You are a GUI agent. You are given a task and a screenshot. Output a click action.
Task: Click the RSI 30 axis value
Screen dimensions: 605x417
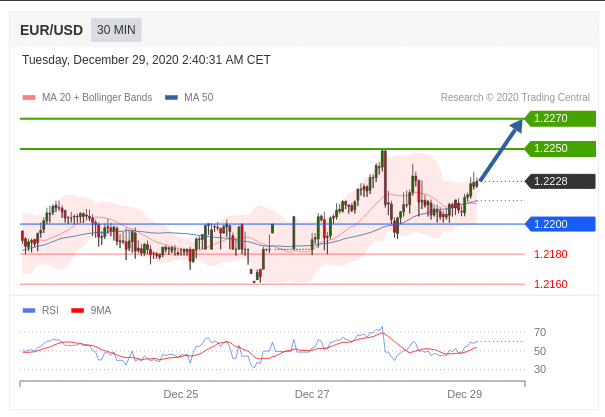pos(540,369)
